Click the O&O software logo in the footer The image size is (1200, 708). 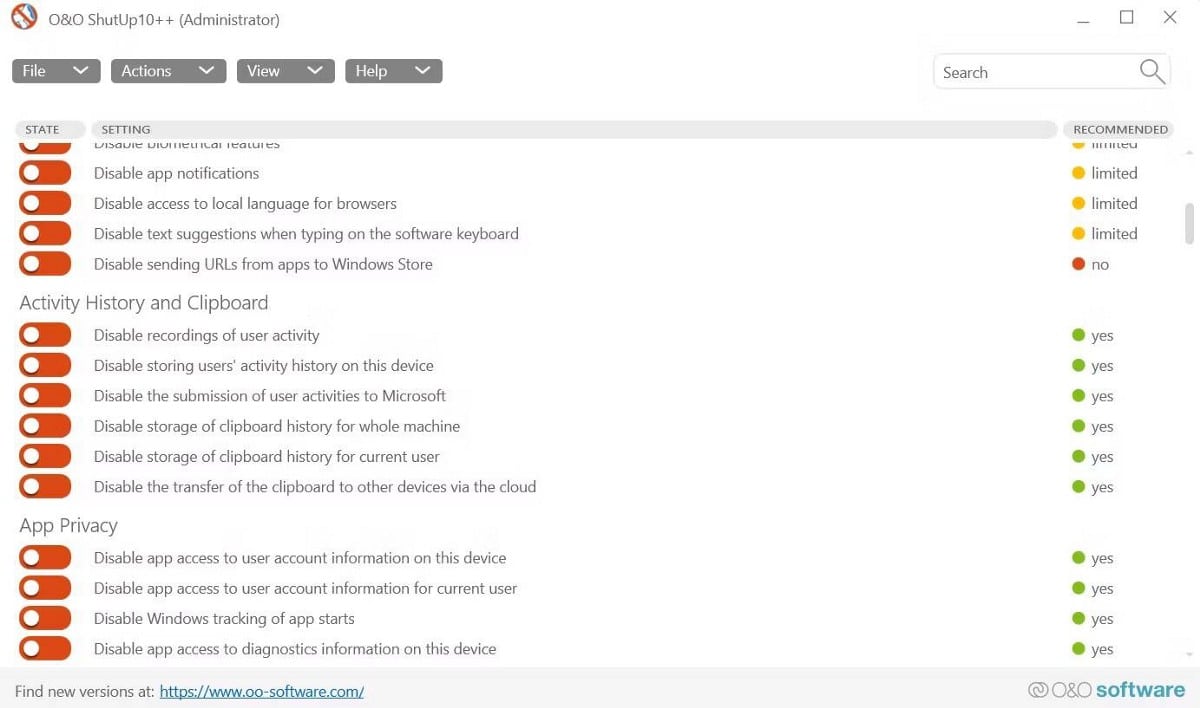pos(1108,689)
